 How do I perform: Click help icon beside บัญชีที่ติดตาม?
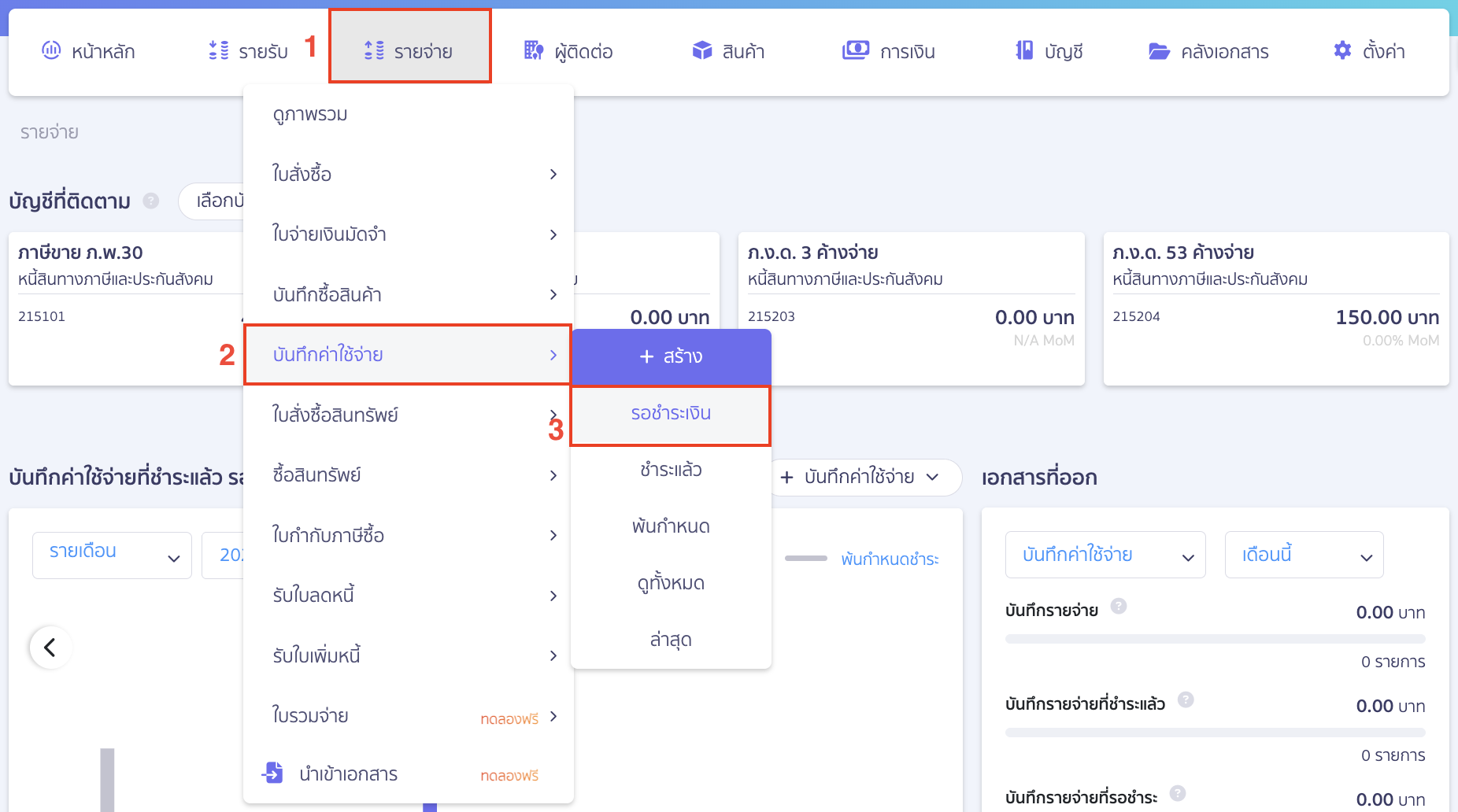coord(151,201)
